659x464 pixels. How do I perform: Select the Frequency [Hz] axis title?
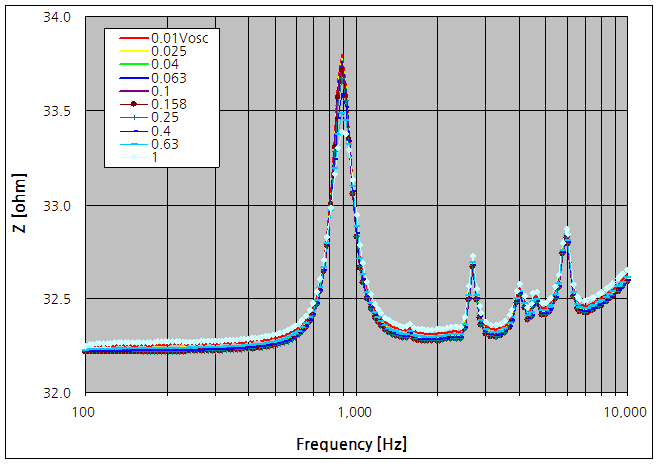[351, 444]
